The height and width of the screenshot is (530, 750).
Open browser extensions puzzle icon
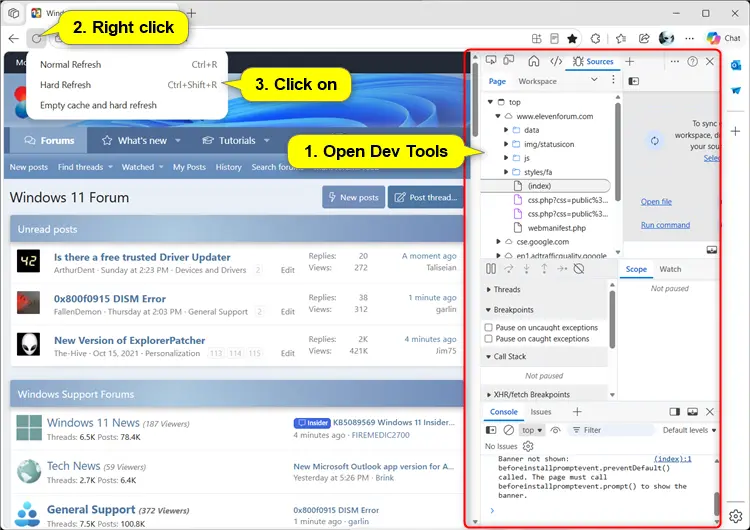(x=596, y=39)
